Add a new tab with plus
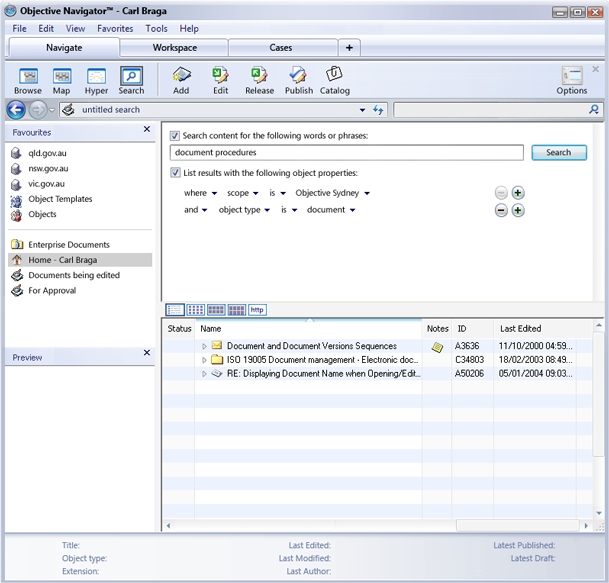Screen dimensions: 609x583 pyautogui.click(x=349, y=48)
